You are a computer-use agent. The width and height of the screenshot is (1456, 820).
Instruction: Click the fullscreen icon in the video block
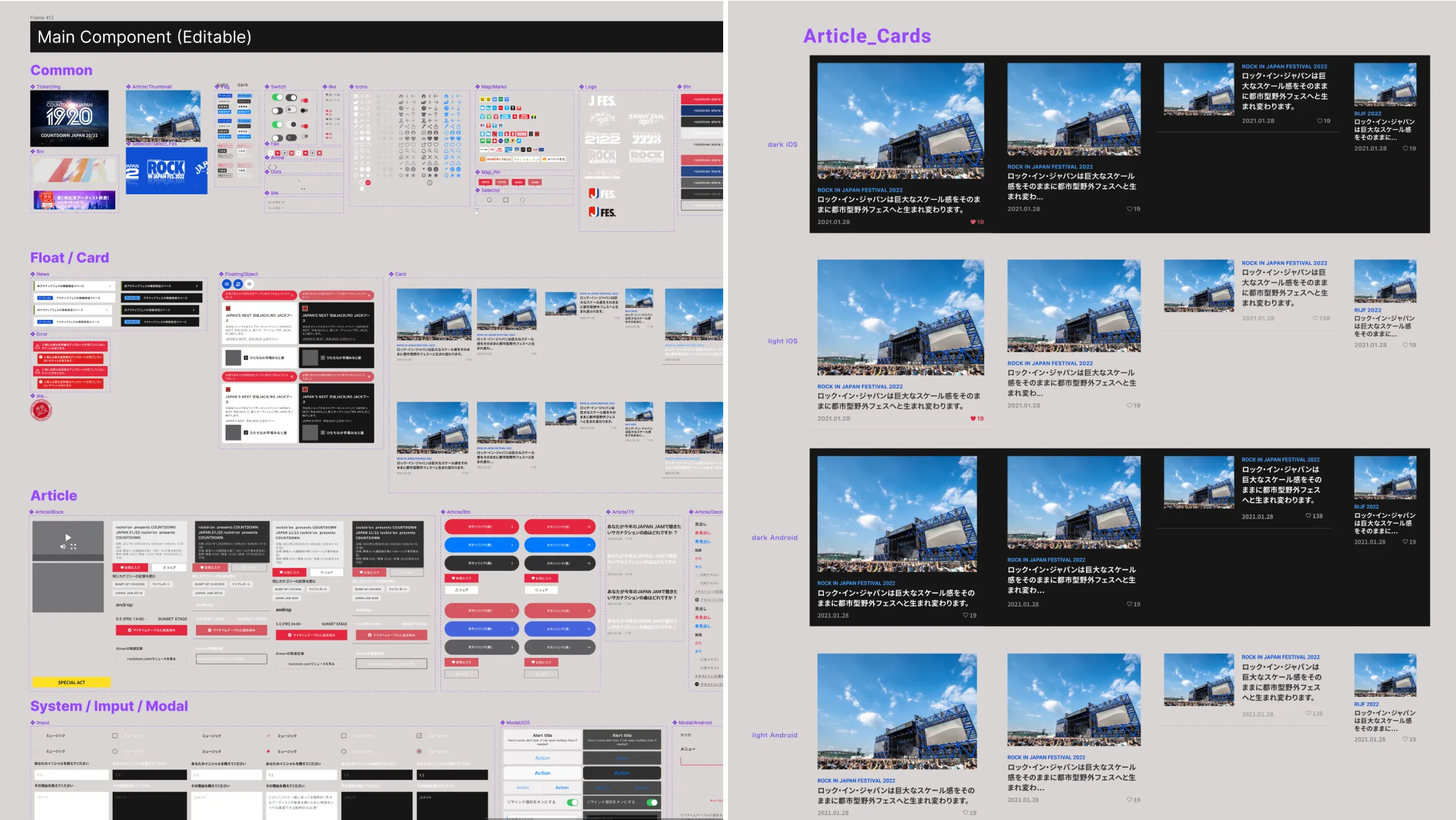(x=73, y=547)
